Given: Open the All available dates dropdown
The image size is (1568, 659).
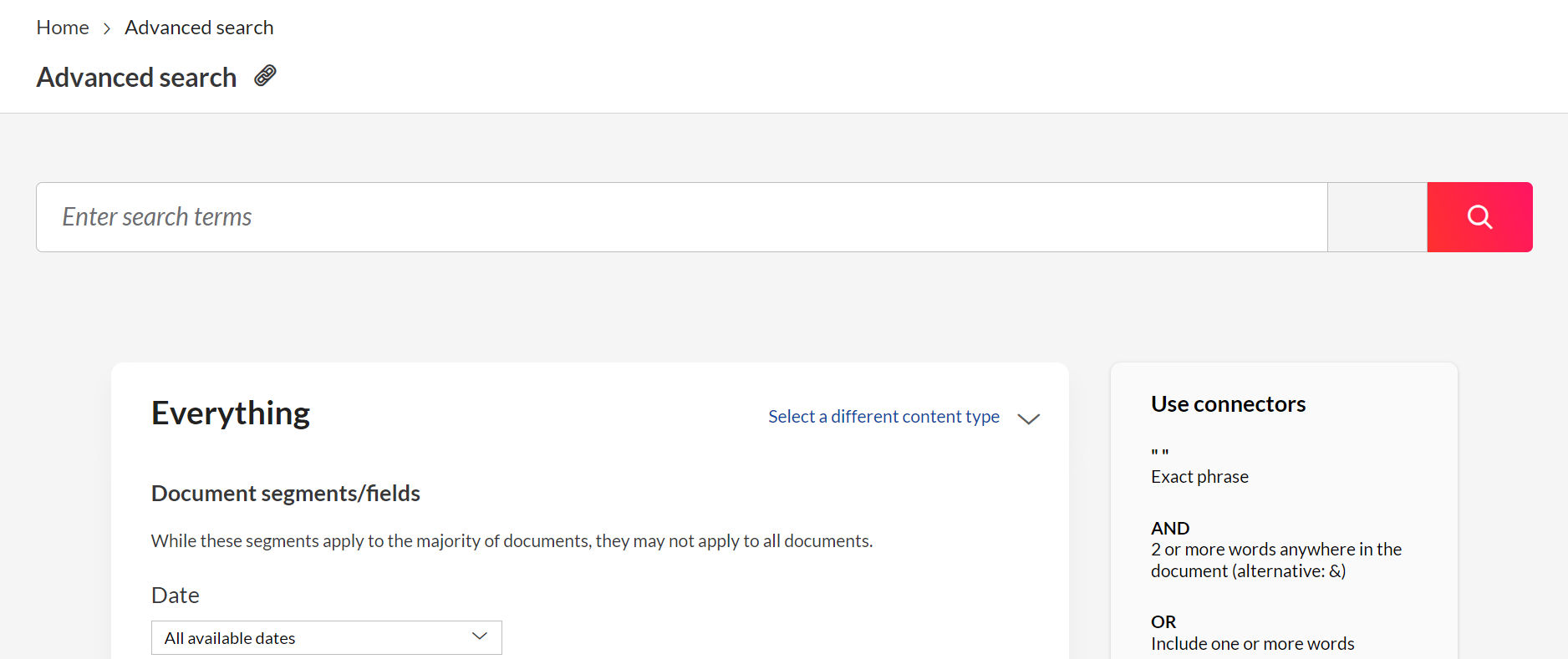Looking at the screenshot, I should coord(326,638).
